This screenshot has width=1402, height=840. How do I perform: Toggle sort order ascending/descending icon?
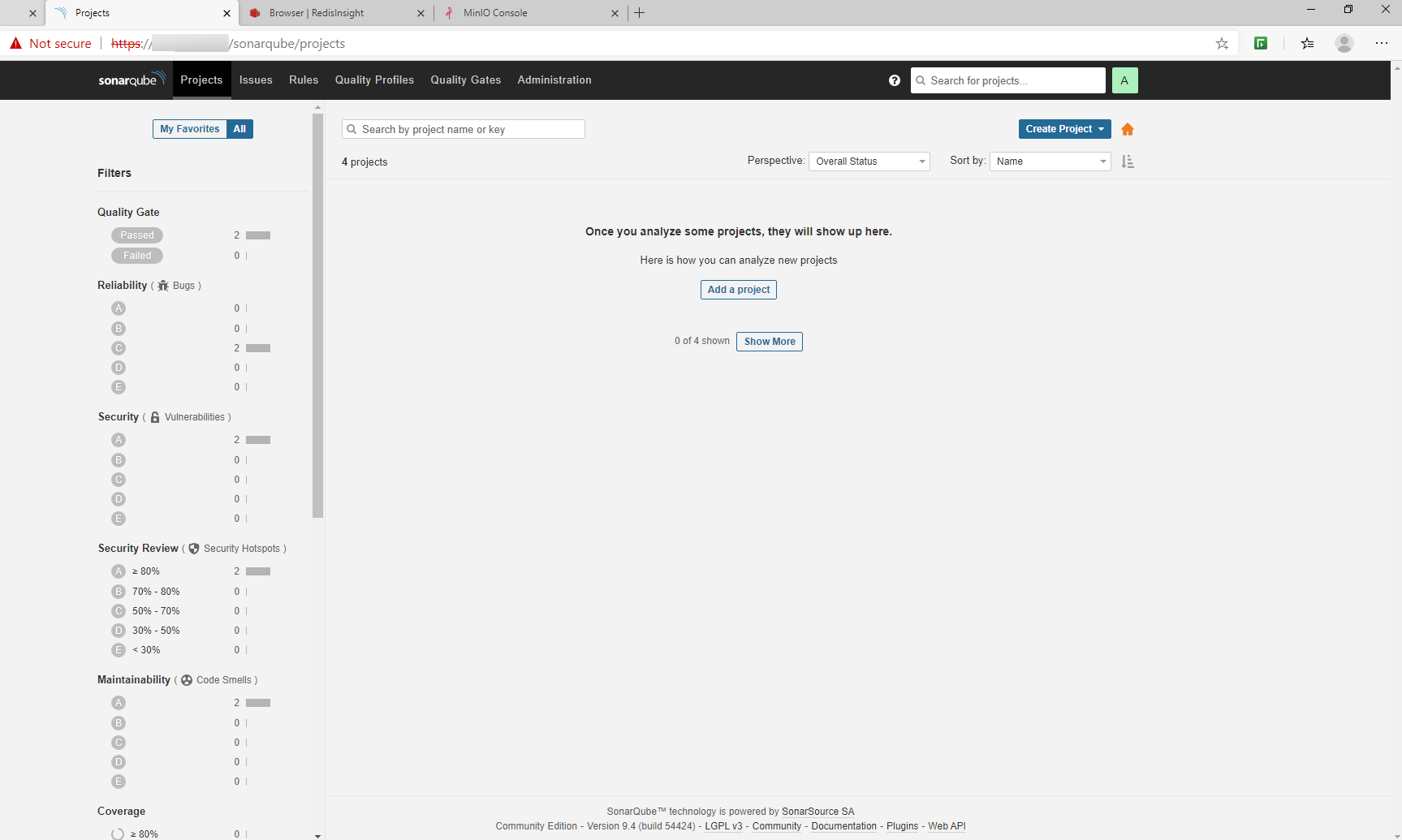click(1128, 162)
